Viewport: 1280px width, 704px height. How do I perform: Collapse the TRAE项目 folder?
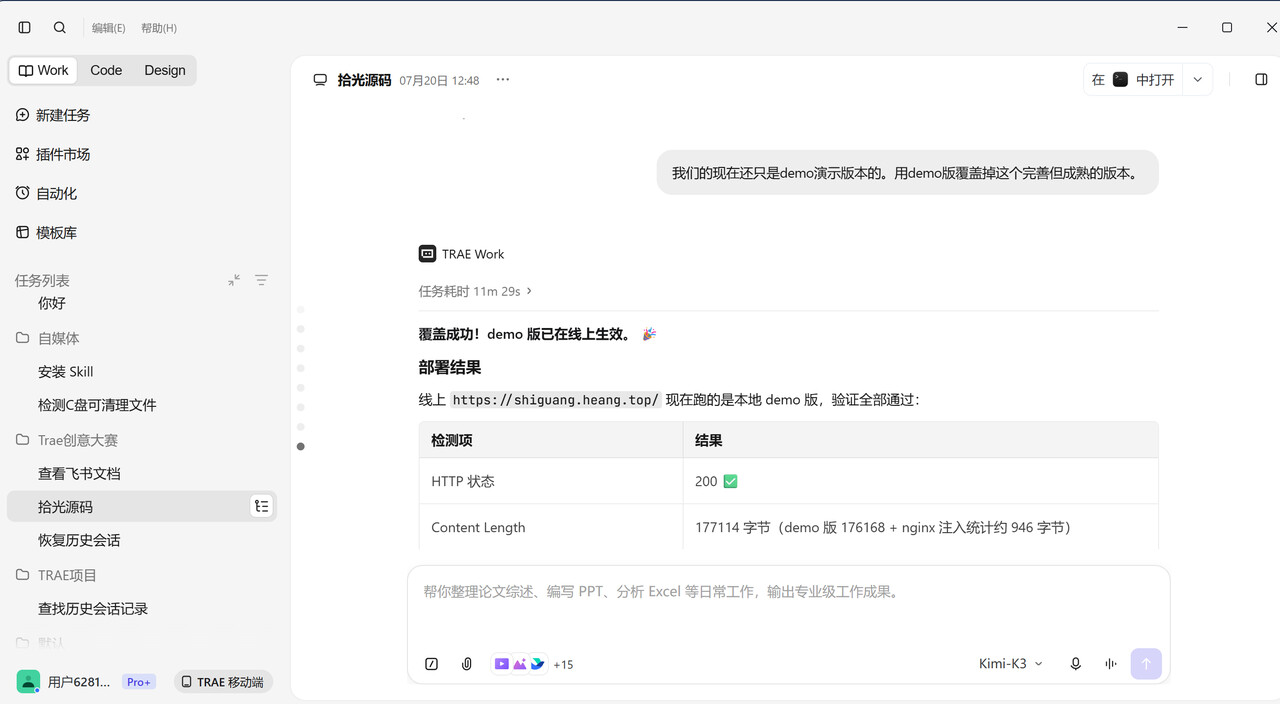(56, 575)
